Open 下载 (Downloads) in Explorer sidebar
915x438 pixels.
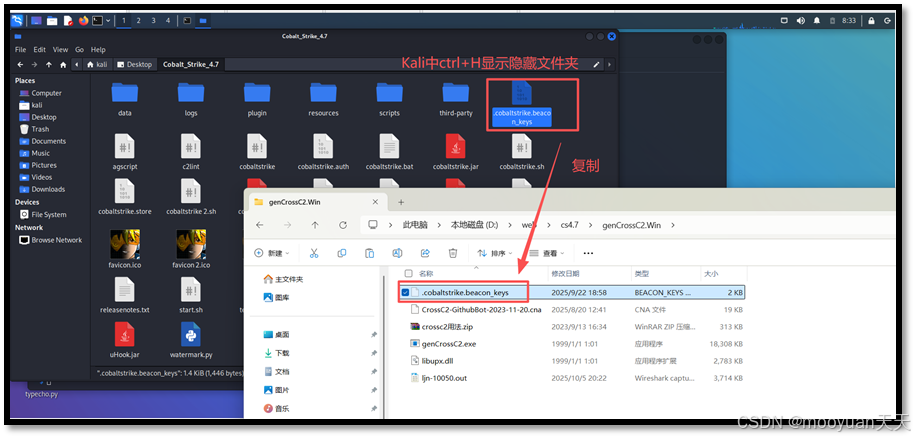(x=277, y=353)
